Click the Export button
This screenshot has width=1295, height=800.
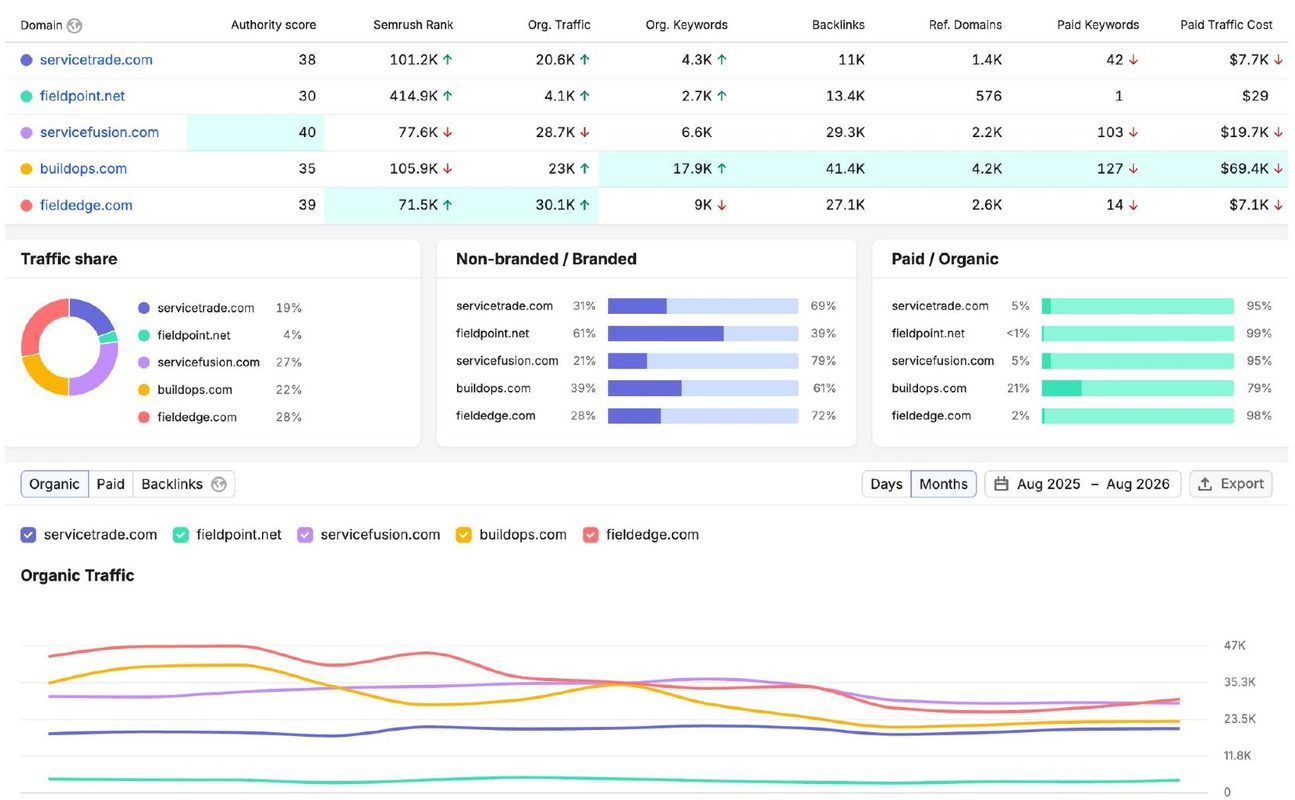point(1230,484)
